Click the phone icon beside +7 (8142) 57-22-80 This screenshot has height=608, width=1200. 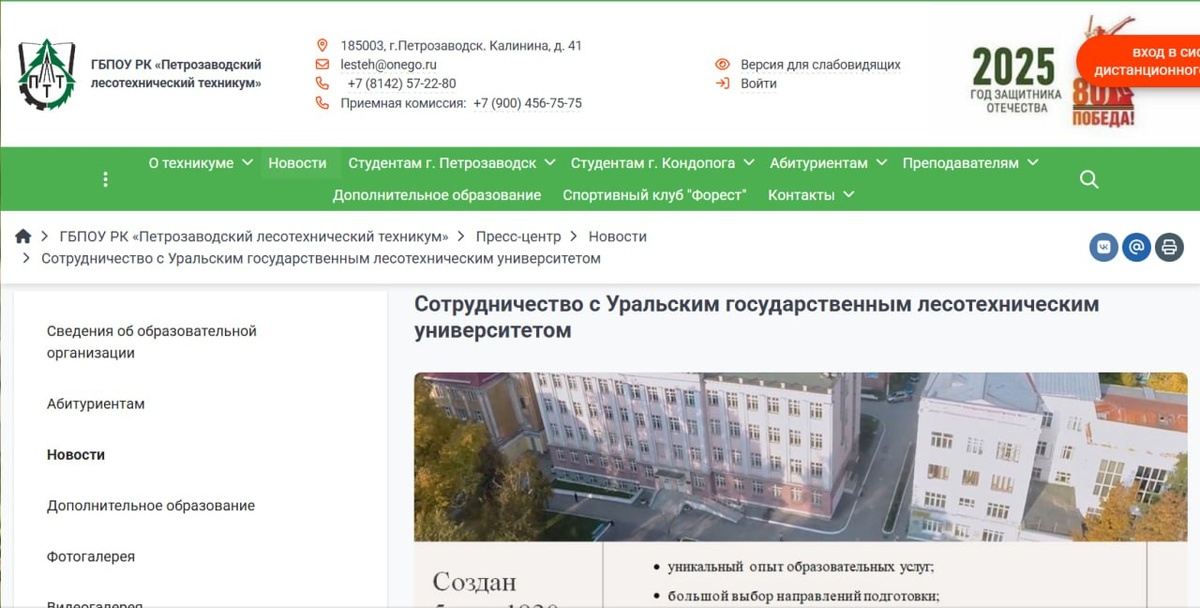322,83
